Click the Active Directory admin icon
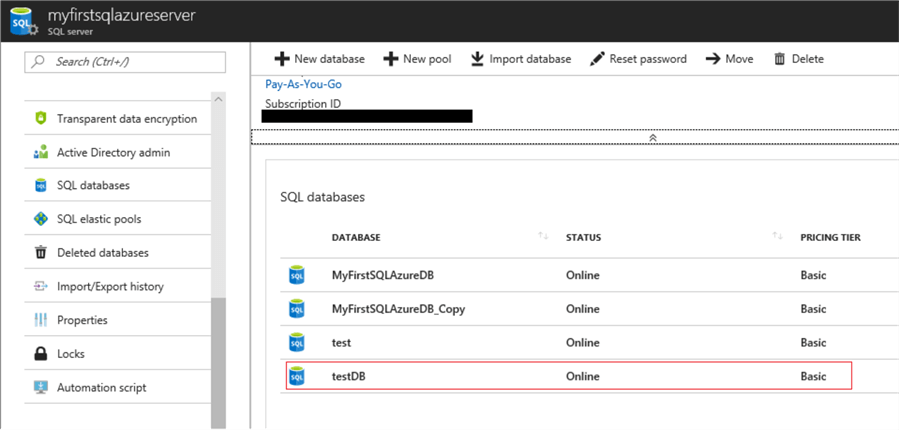The height and width of the screenshot is (430, 899). 41,153
